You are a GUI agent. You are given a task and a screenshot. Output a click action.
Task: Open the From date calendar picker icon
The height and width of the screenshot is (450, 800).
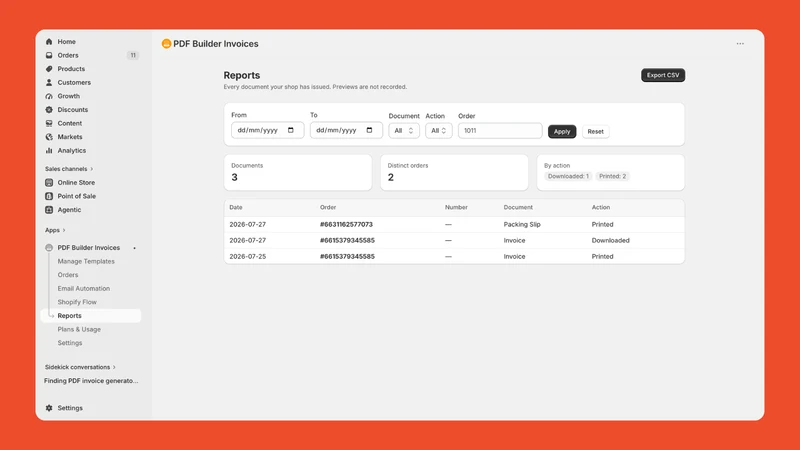tap(291, 130)
